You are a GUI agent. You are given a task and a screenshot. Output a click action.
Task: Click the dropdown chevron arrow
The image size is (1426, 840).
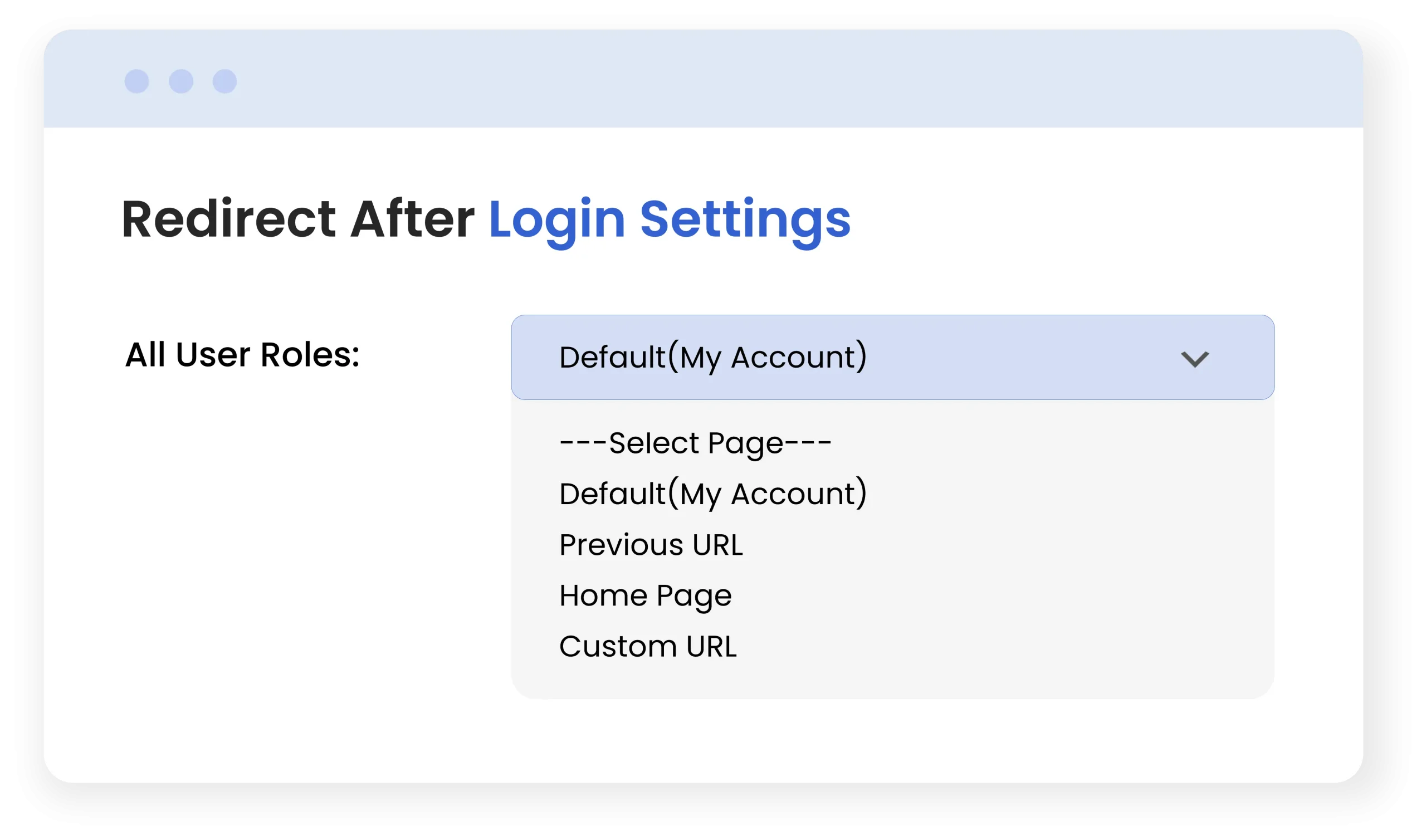1195,359
